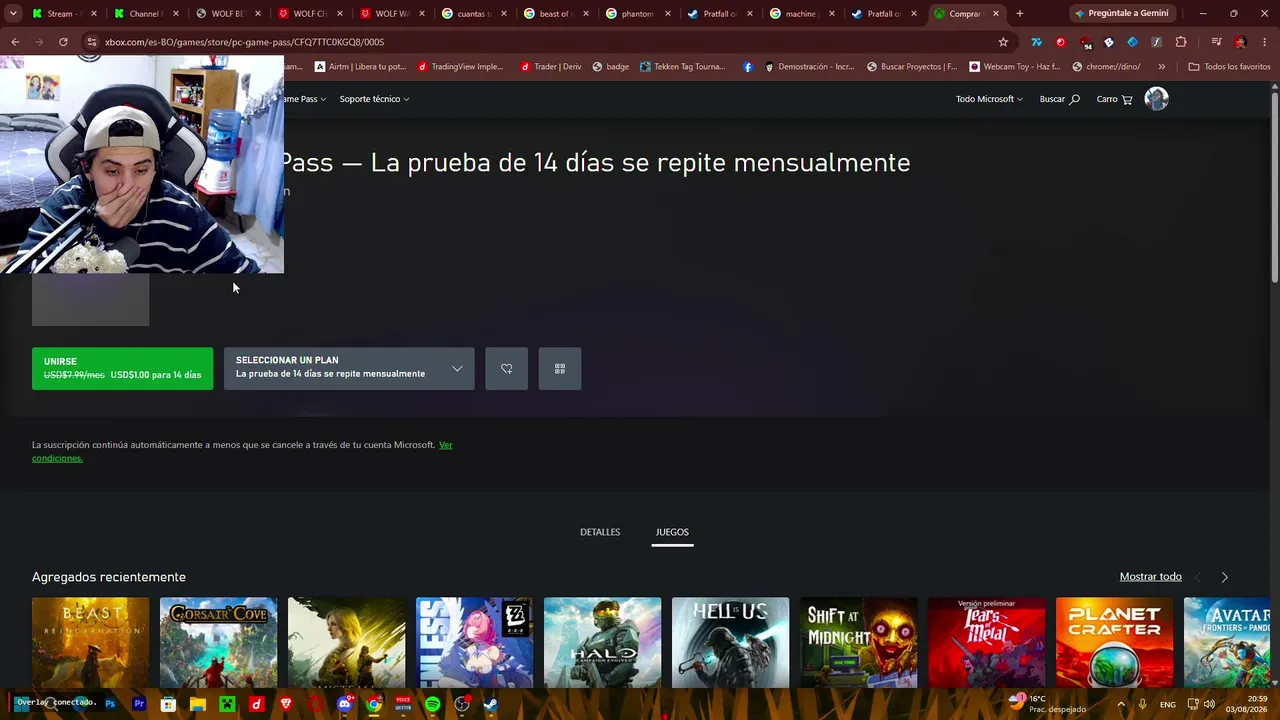
Task: Open Steam from the taskbar
Action: [491, 704]
